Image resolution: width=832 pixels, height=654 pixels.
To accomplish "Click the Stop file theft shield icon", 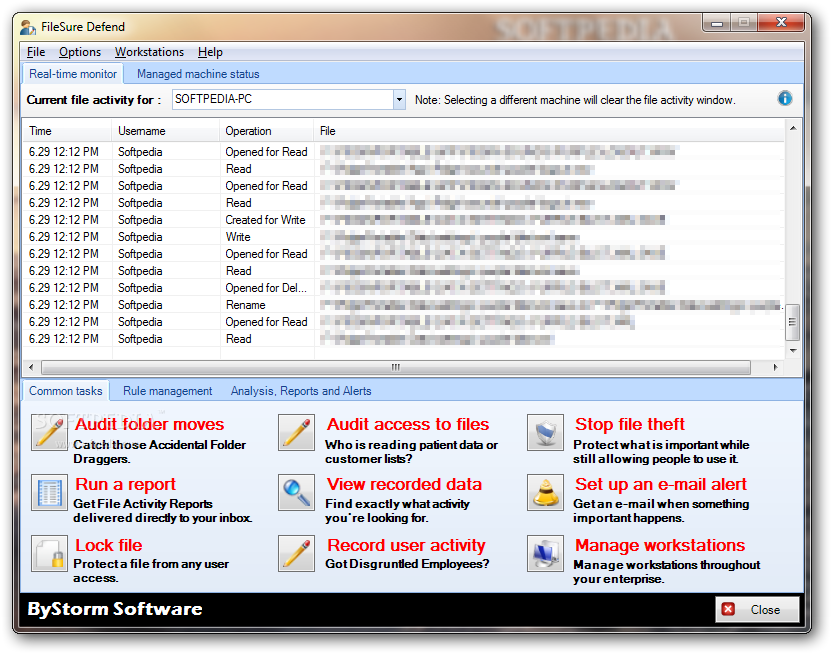I will point(545,432).
